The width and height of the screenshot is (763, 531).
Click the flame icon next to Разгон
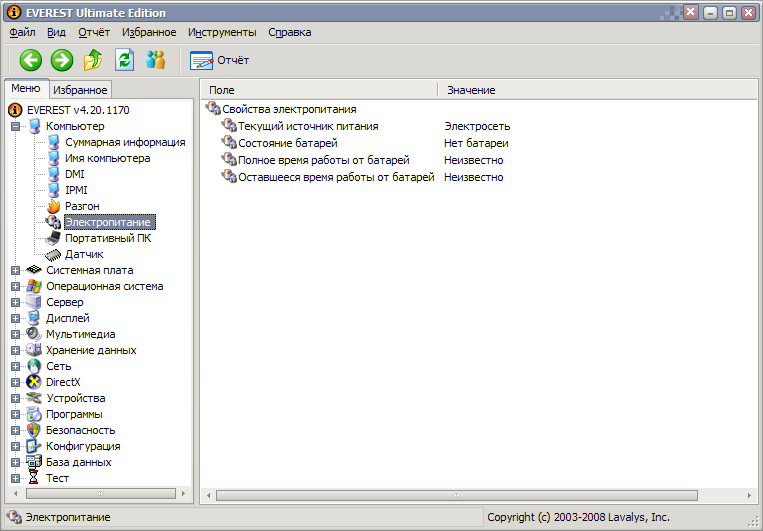coord(54,206)
